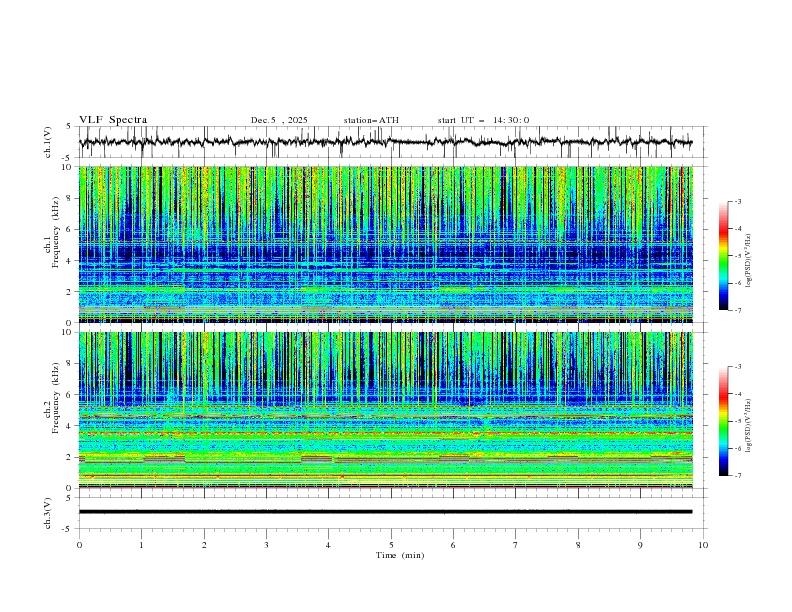Screen dimensions: 792x612
Task: Click the 'station=ATH' label
Action: point(371,120)
